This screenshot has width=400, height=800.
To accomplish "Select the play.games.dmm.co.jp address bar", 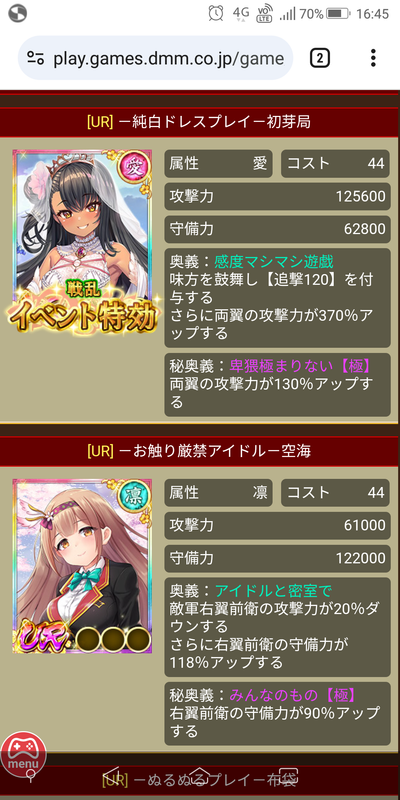I will pyautogui.click(x=156, y=58).
